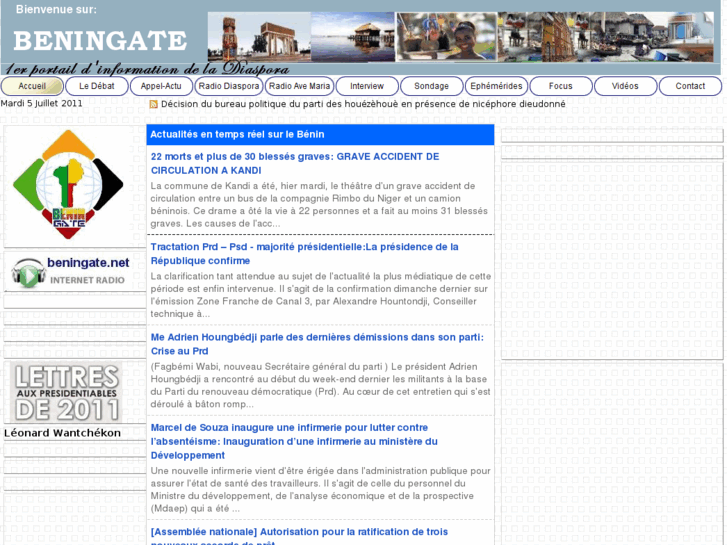Open the Sondage menu item
This screenshot has height=545, width=727.
(432, 86)
